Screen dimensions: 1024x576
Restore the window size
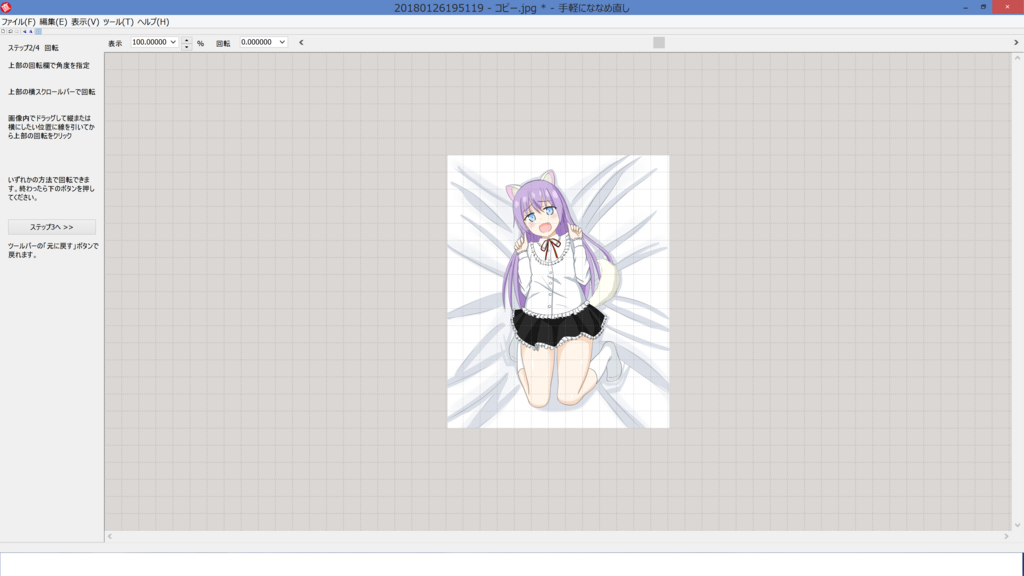tap(983, 7)
